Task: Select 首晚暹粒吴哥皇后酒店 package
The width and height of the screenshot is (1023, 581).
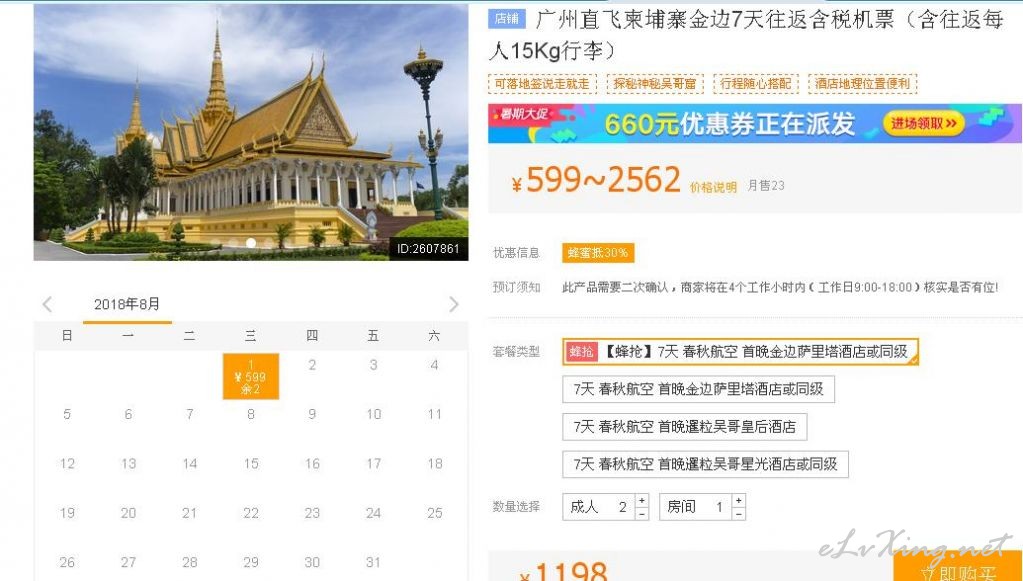Action: point(684,427)
